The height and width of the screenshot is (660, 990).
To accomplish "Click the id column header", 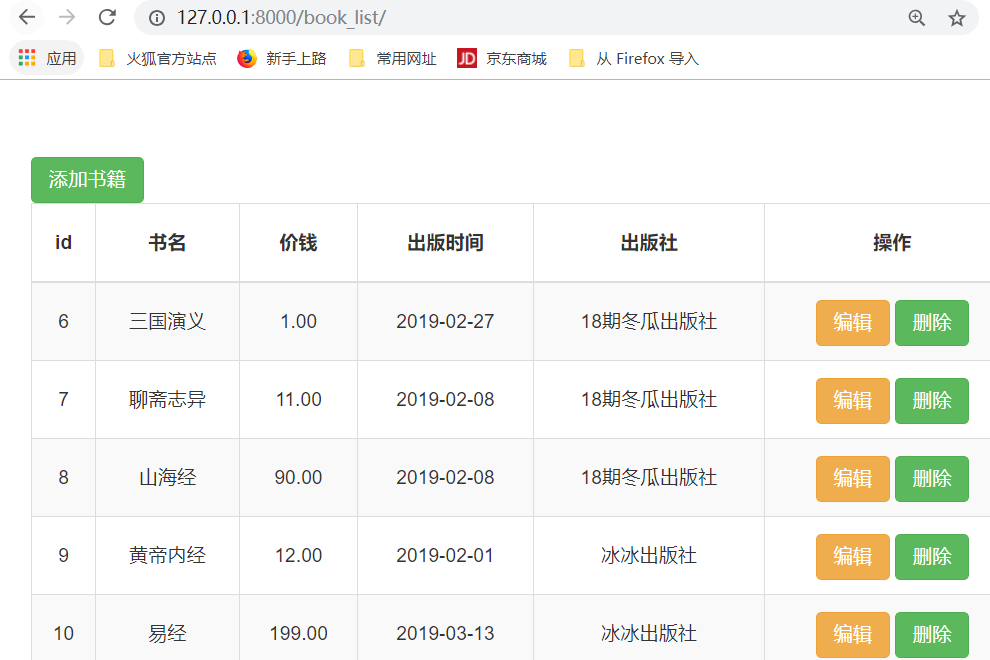I will [63, 243].
